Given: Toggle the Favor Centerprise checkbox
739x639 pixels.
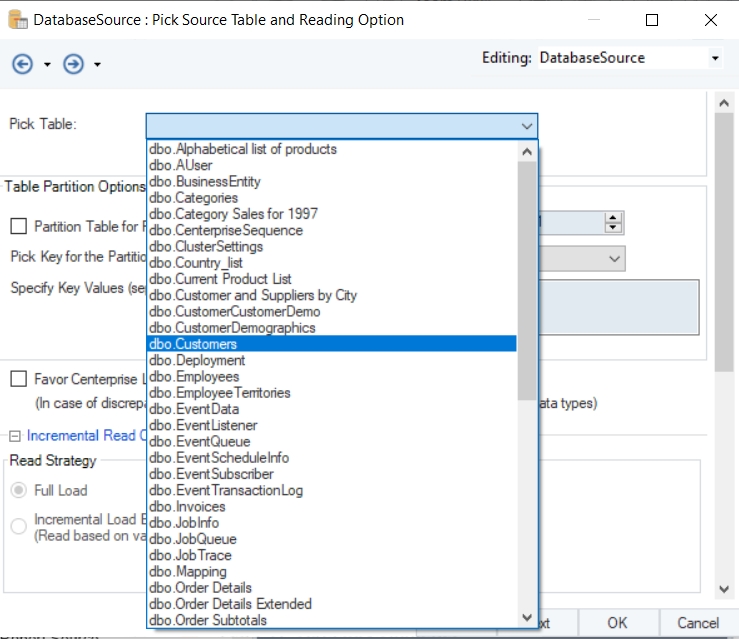Looking at the screenshot, I should (x=19, y=379).
